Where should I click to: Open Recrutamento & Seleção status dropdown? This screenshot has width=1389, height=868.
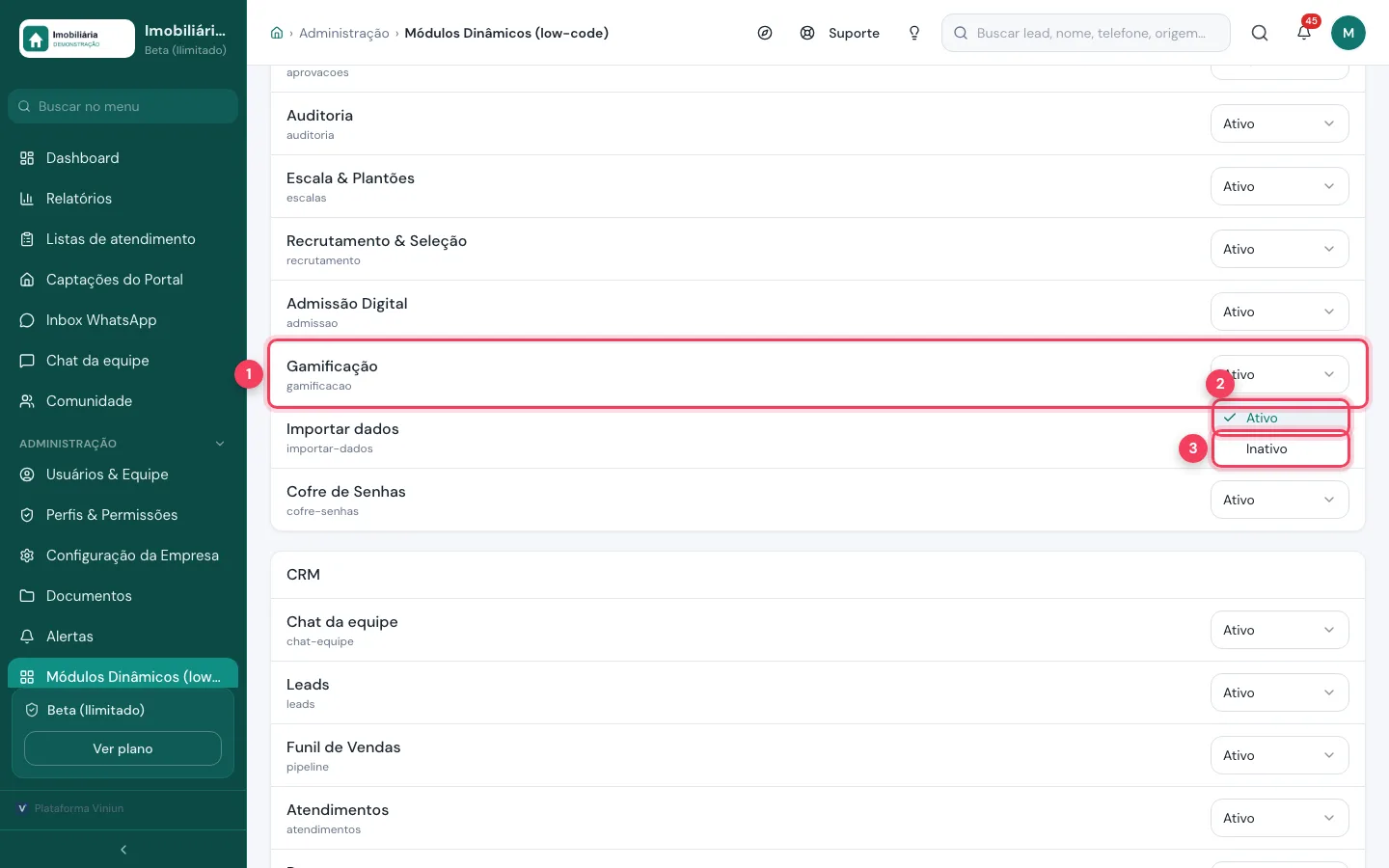(1279, 249)
